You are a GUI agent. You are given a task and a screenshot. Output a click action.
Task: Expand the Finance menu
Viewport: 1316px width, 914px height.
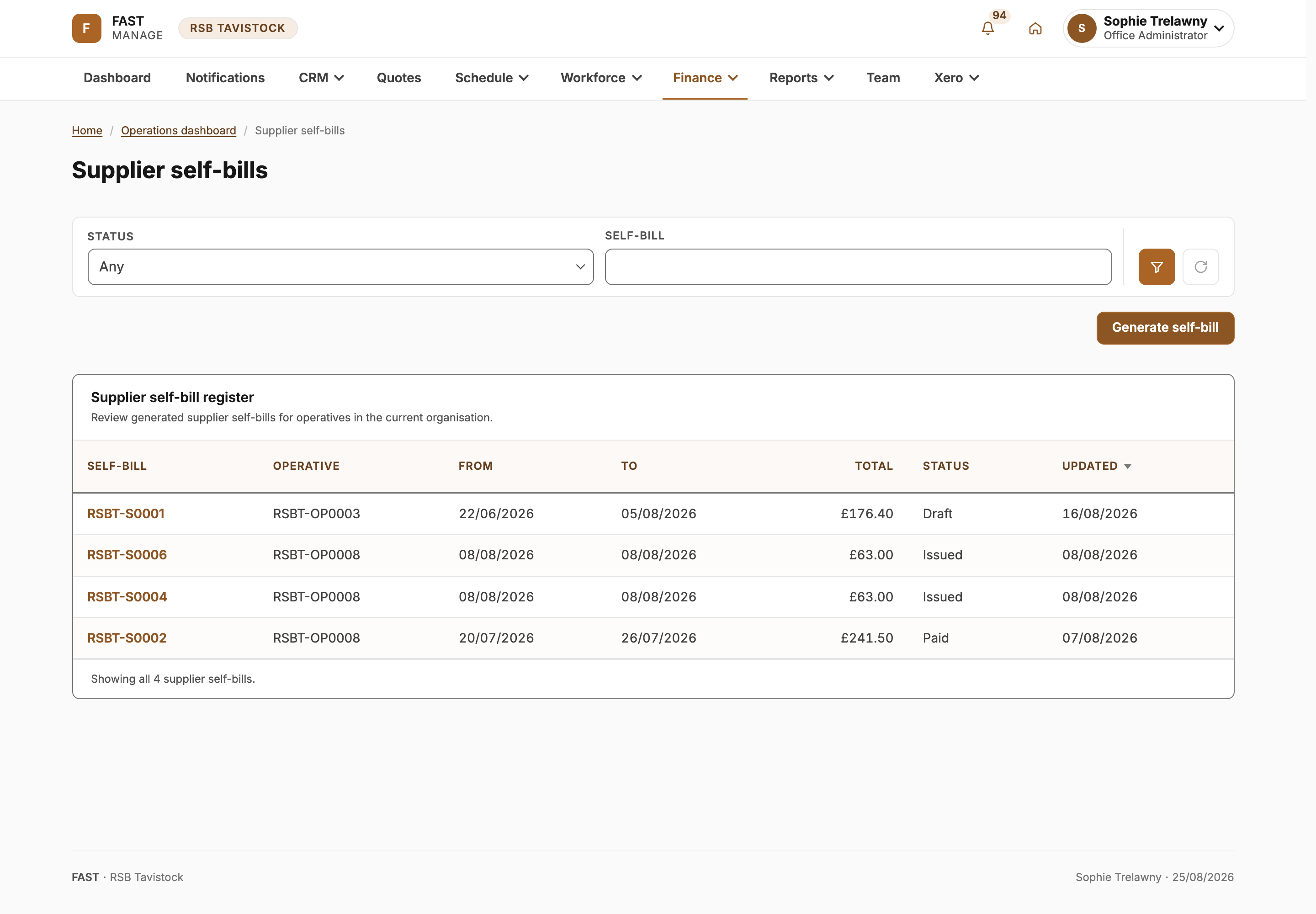click(705, 78)
